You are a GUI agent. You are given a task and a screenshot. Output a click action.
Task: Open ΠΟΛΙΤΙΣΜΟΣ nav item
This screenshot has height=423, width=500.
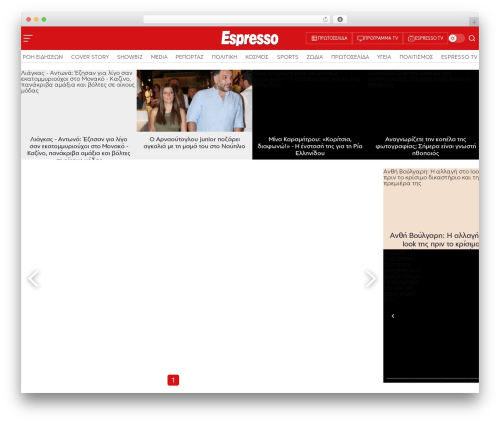click(x=416, y=57)
